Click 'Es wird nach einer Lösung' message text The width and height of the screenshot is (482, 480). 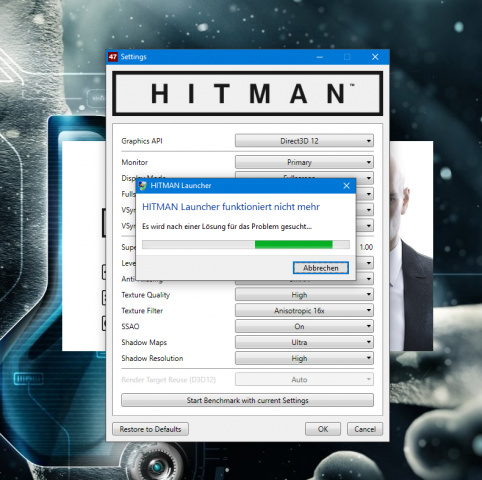tap(227, 227)
